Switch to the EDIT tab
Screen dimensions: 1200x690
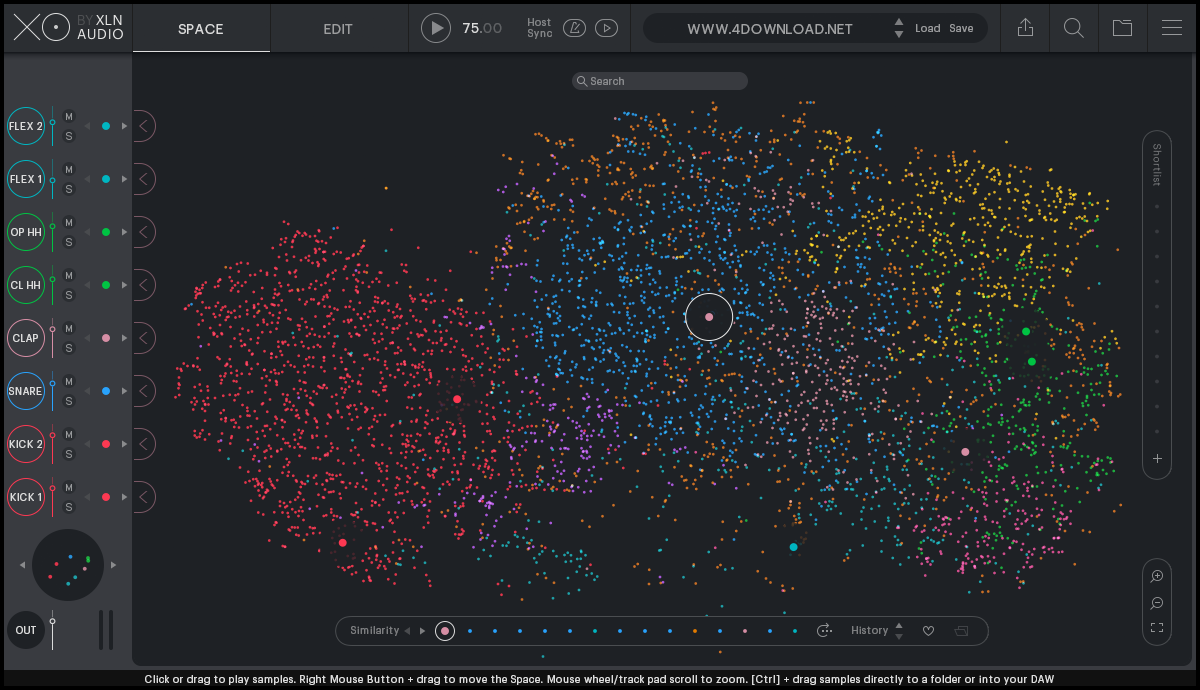pos(338,28)
